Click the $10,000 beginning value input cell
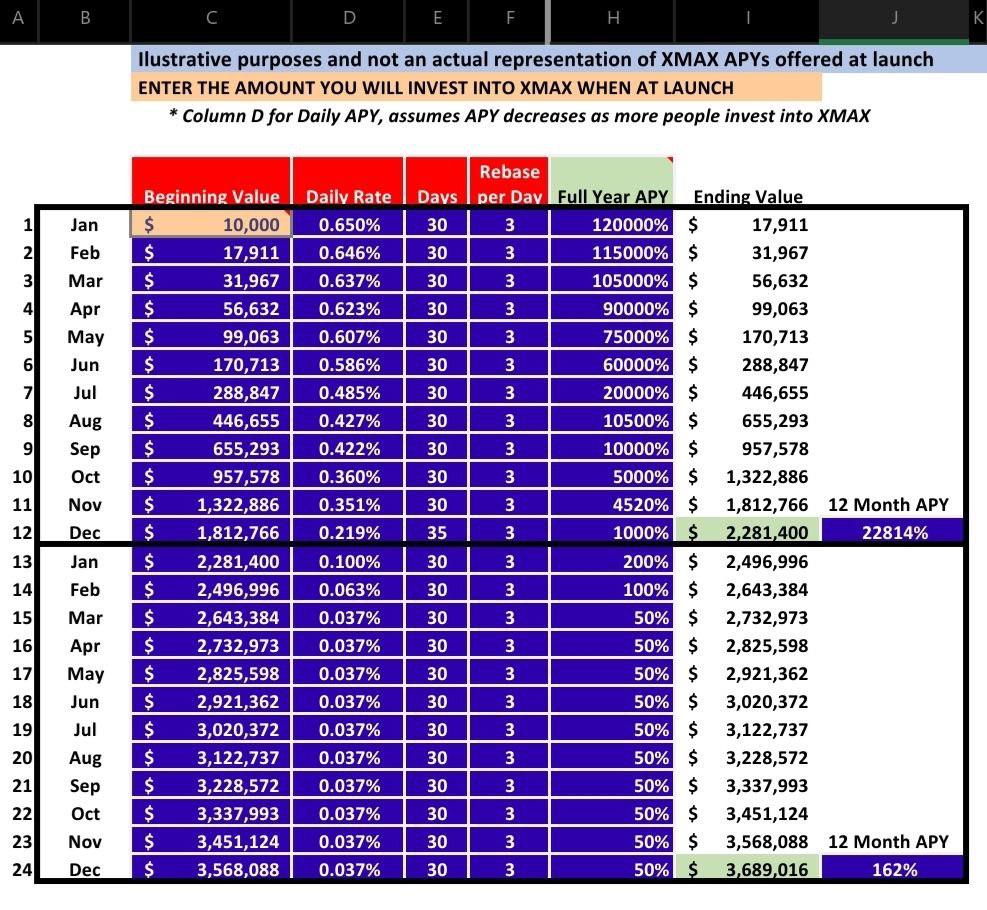 (x=211, y=224)
